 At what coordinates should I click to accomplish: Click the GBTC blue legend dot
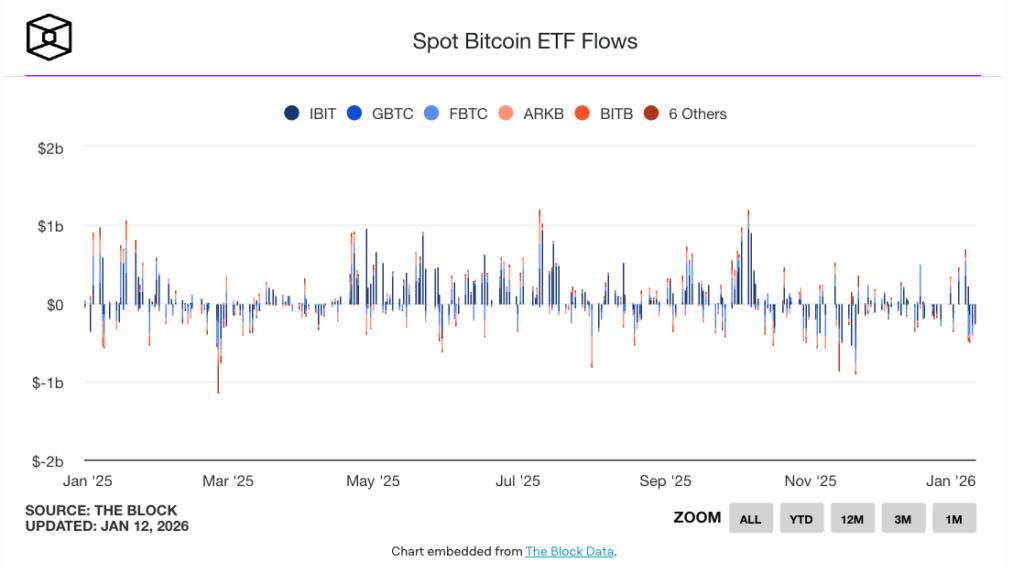click(354, 114)
